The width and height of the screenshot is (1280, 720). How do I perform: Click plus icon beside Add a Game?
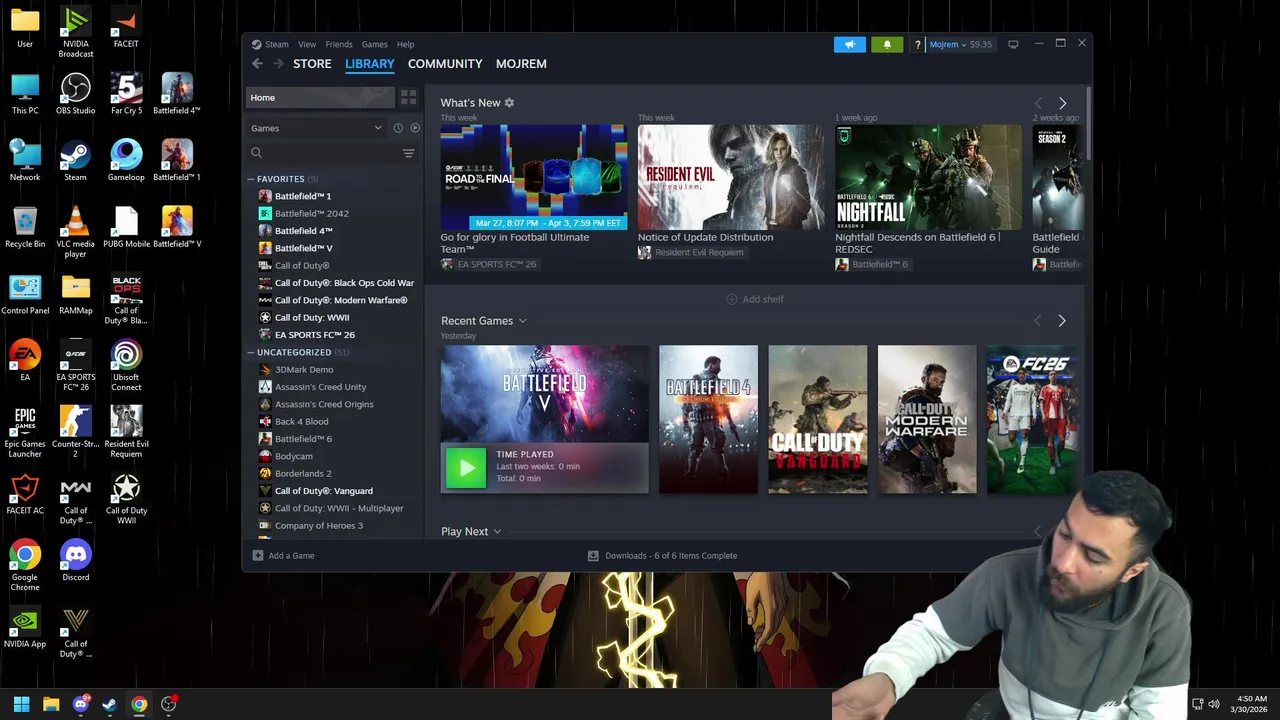point(258,555)
